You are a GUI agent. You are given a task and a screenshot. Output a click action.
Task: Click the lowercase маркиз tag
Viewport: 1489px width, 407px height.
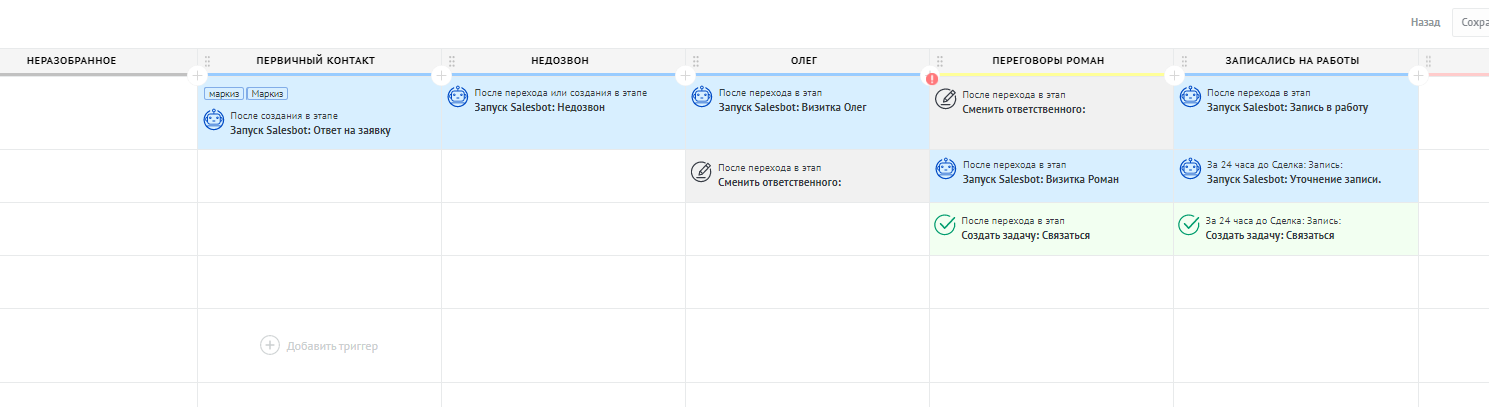tap(224, 93)
